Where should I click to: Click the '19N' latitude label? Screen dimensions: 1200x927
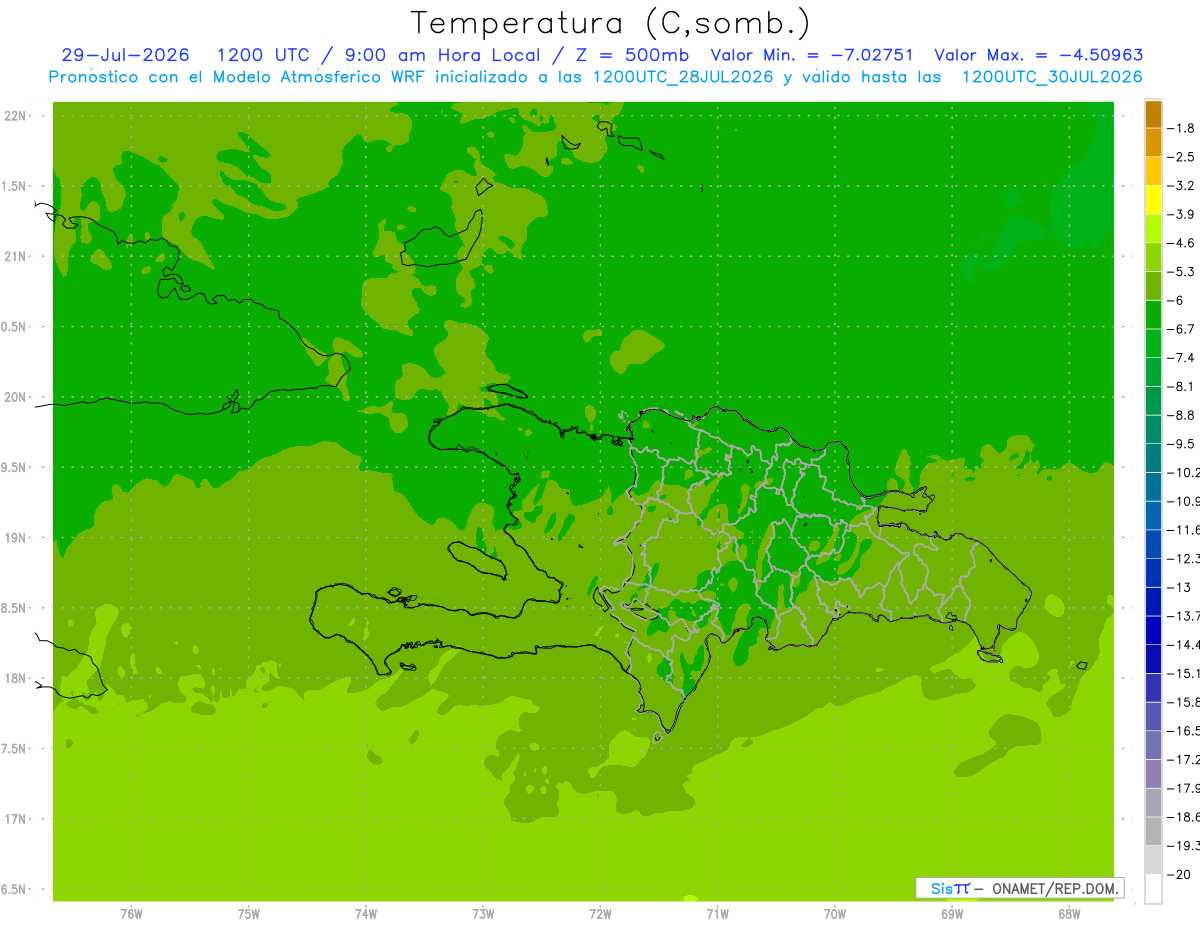(x=17, y=537)
